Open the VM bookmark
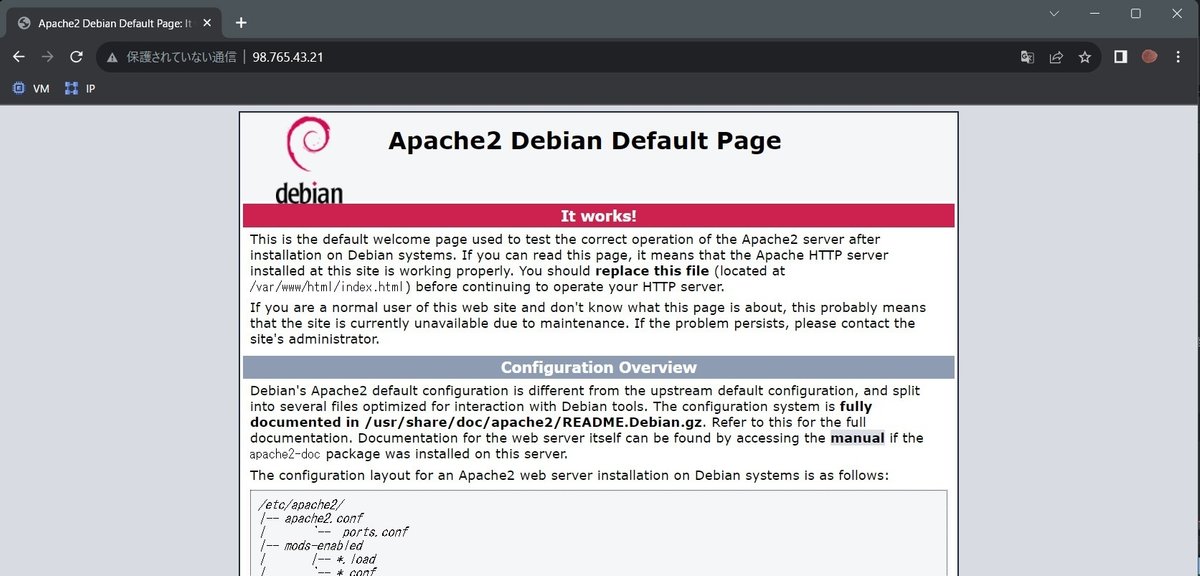Viewport: 1200px width, 576px height. [30, 88]
